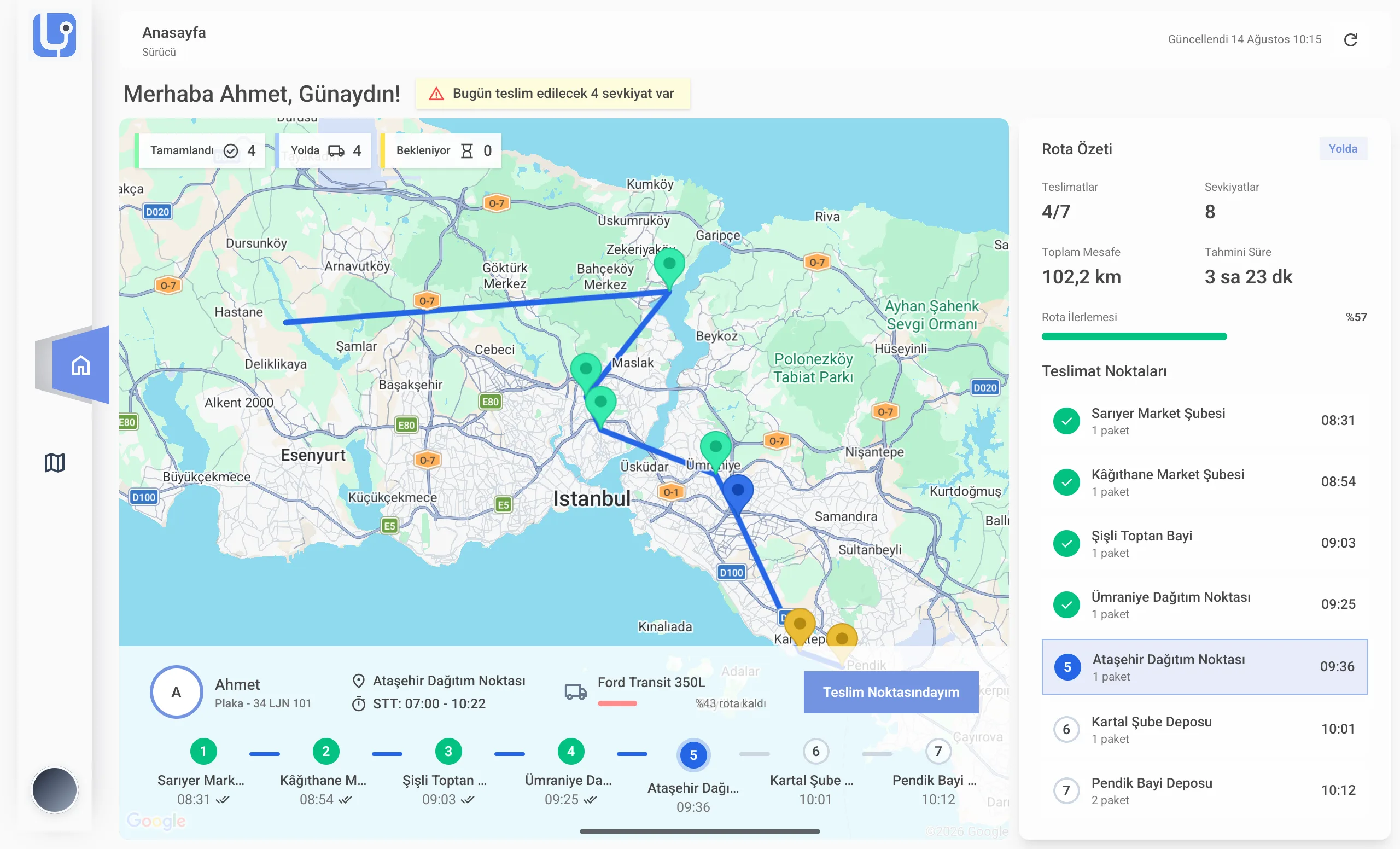The height and width of the screenshot is (849, 1400).
Task: Open the user avatar in sidebar
Action: (x=55, y=789)
